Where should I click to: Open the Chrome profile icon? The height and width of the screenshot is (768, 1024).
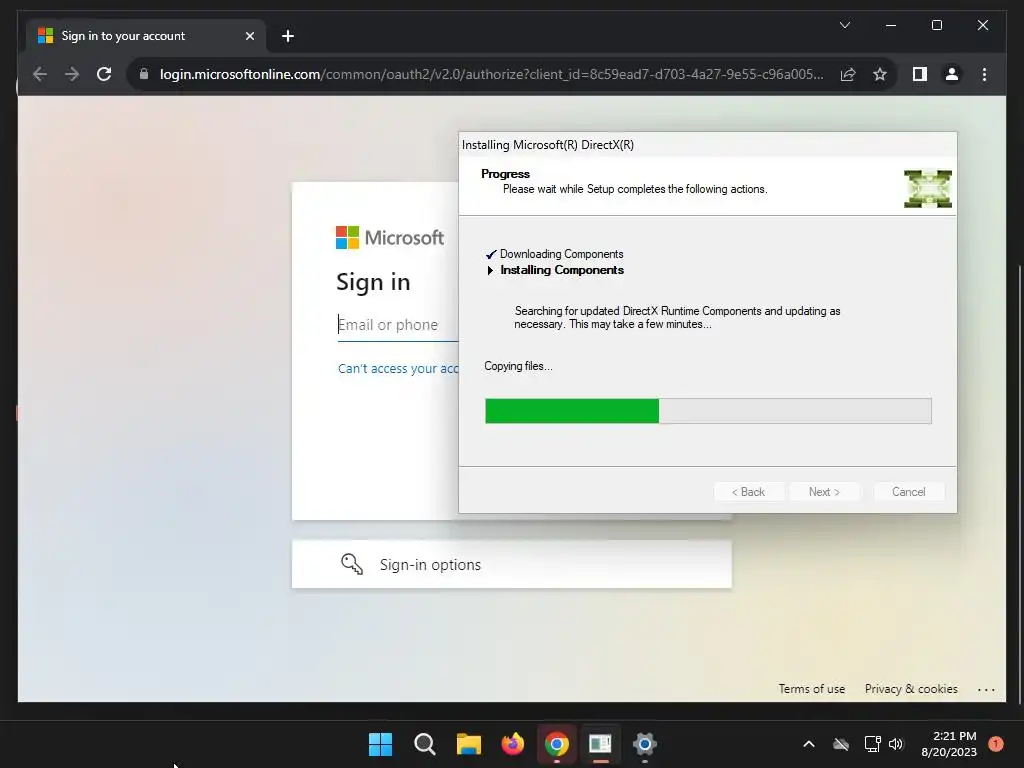[952, 74]
